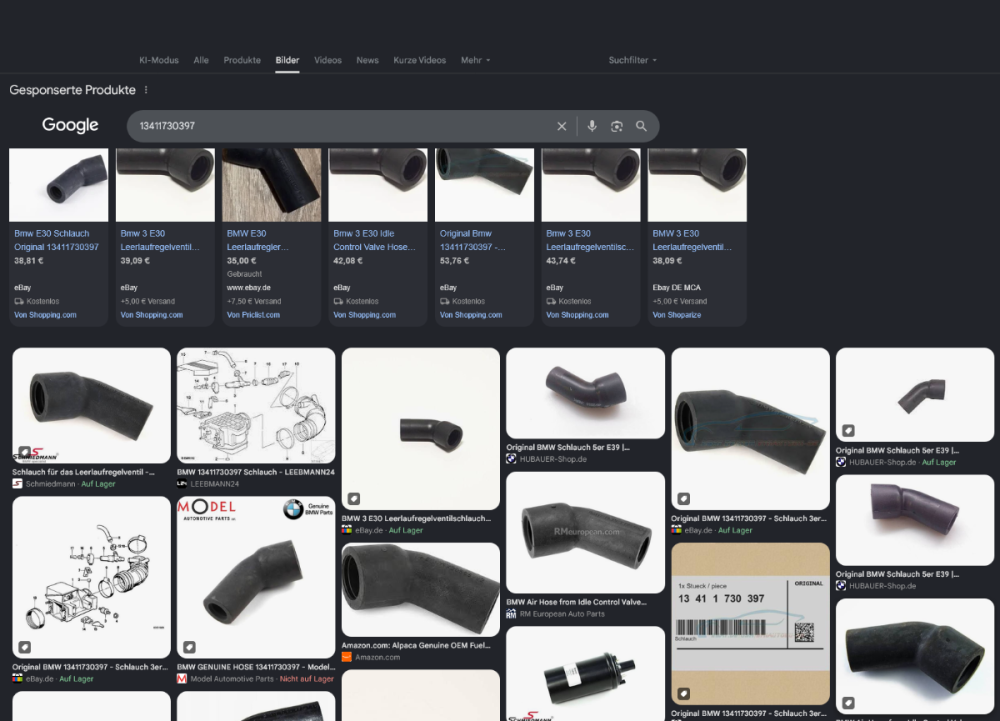Open thumbnail of sponsored 39,09 € hose
1000x721 pixels.
(x=165, y=185)
